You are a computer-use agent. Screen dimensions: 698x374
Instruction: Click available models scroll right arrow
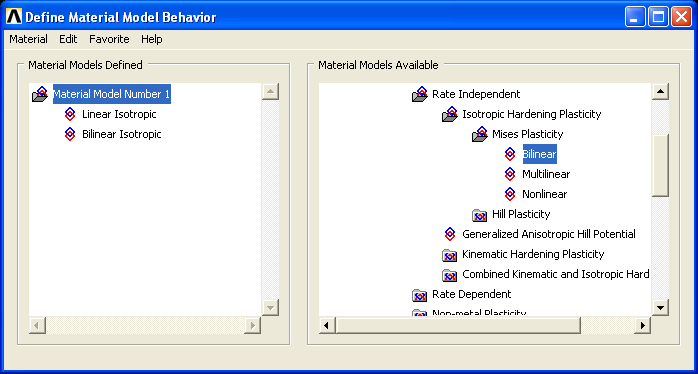click(x=642, y=325)
